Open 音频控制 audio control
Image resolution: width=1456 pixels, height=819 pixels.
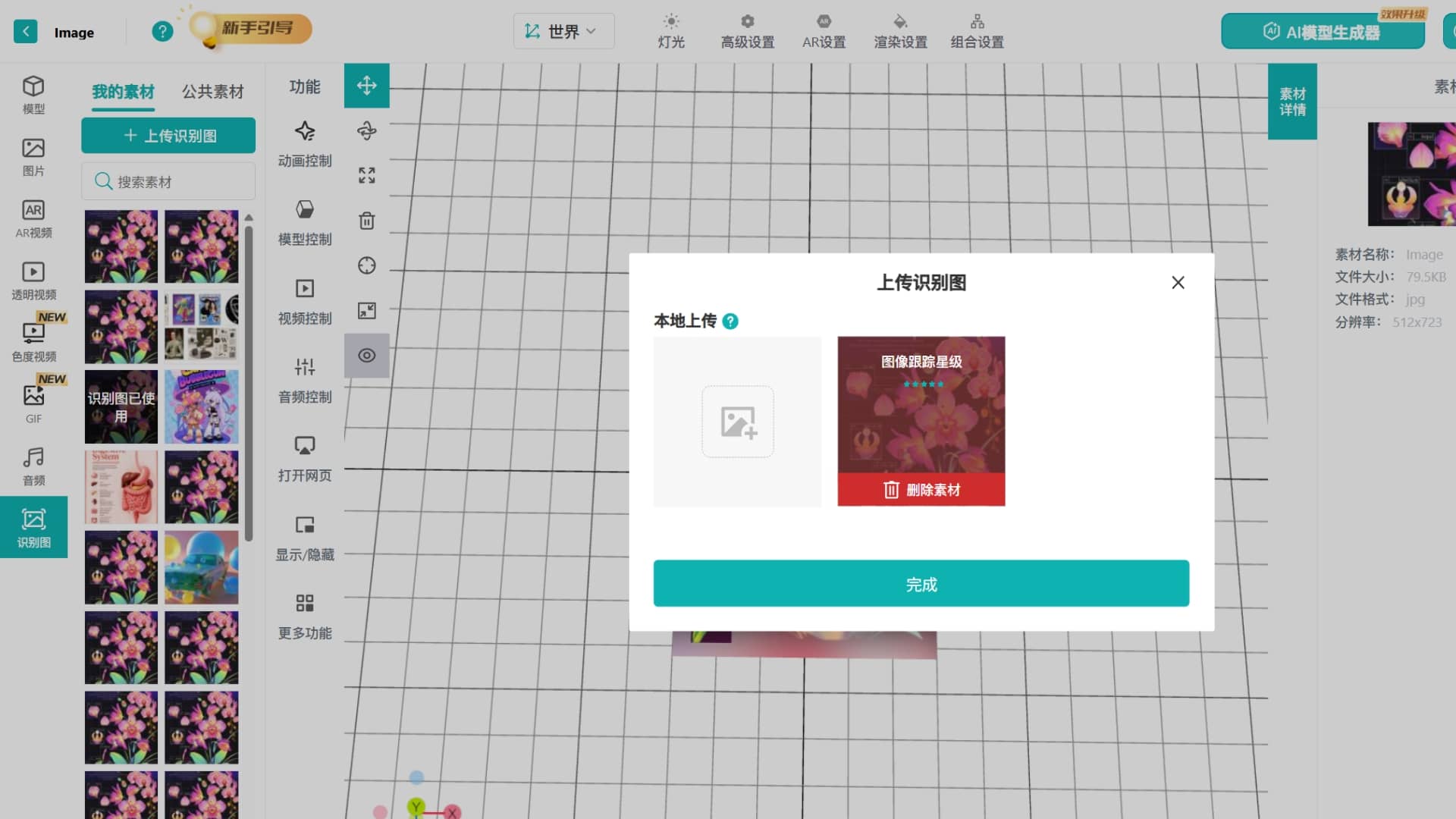pos(305,381)
